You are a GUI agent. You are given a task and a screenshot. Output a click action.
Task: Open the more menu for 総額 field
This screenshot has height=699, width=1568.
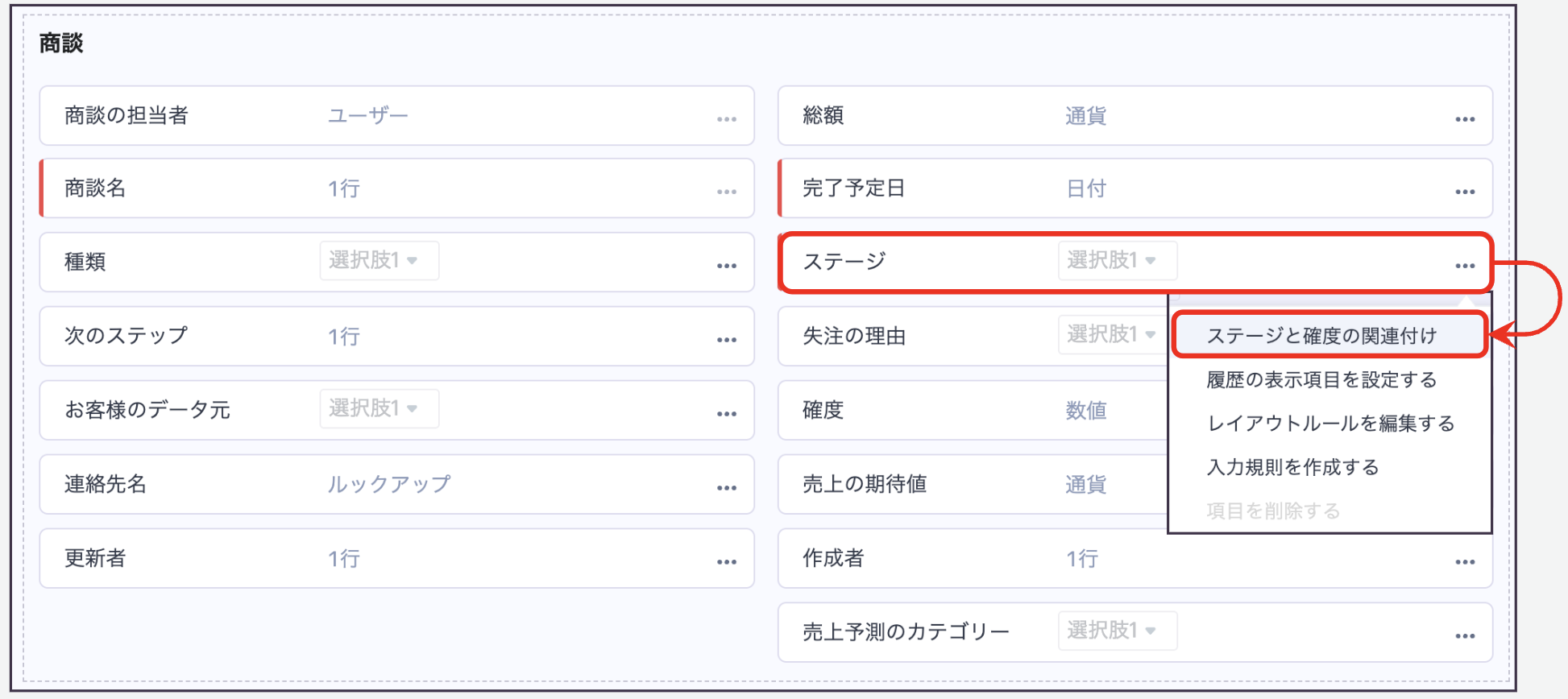1464,119
